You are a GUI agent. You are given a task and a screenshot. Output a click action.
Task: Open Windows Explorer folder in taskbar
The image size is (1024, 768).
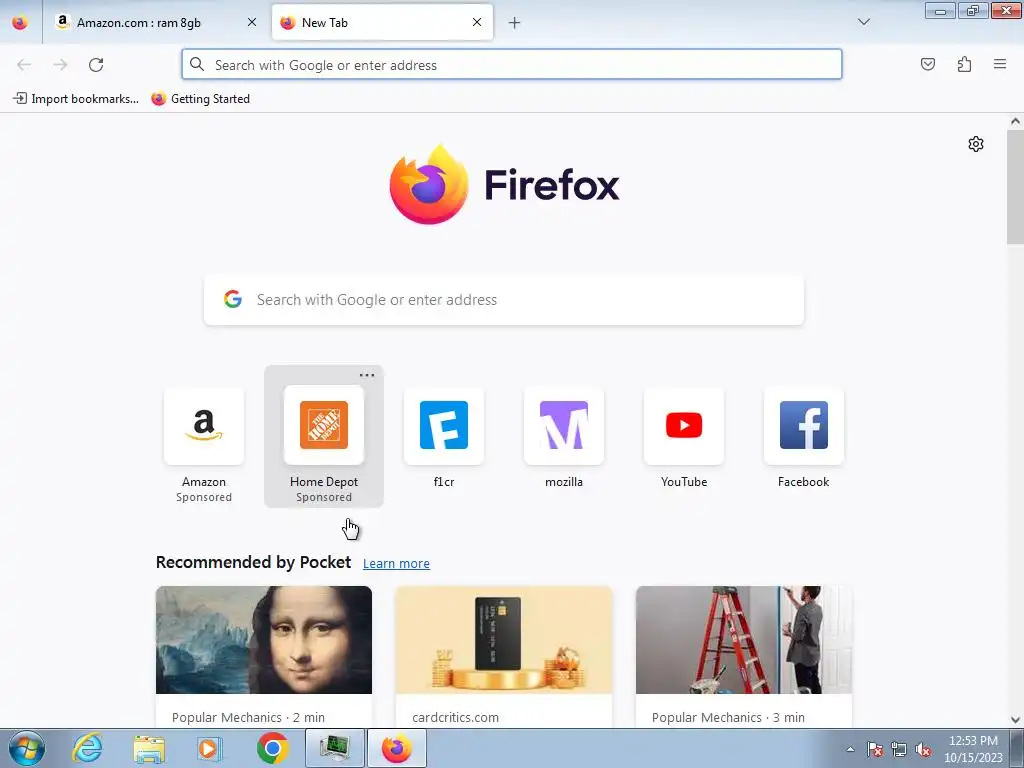click(x=149, y=748)
